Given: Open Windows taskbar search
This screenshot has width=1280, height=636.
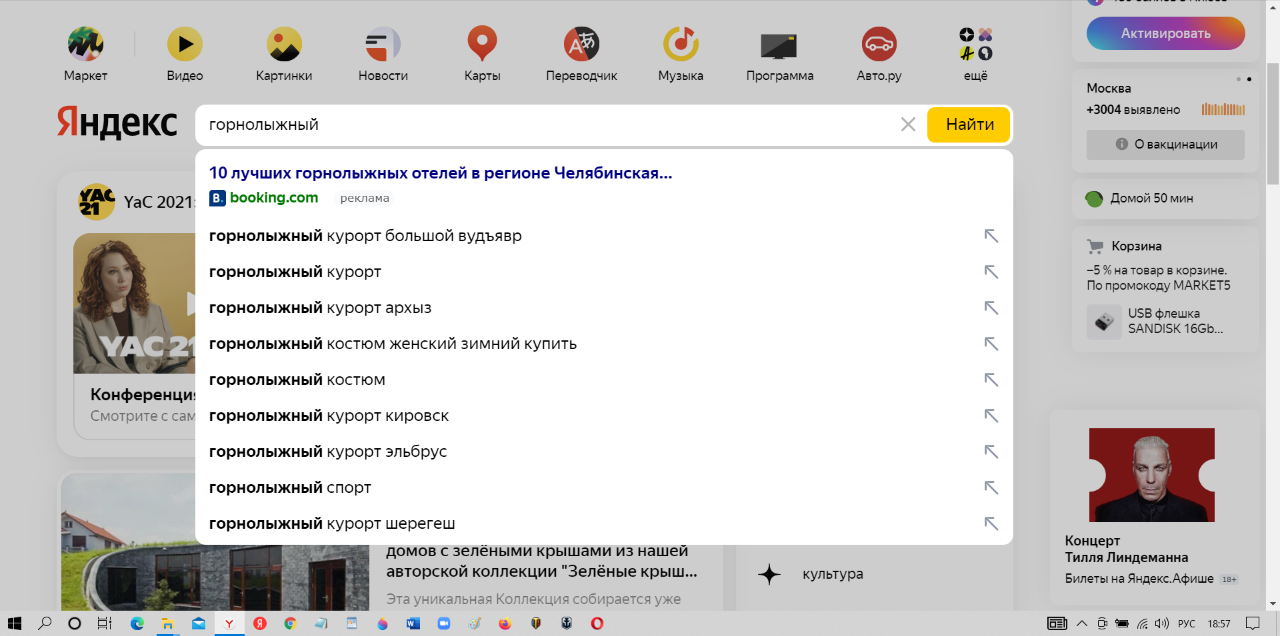Looking at the screenshot, I should [45, 623].
